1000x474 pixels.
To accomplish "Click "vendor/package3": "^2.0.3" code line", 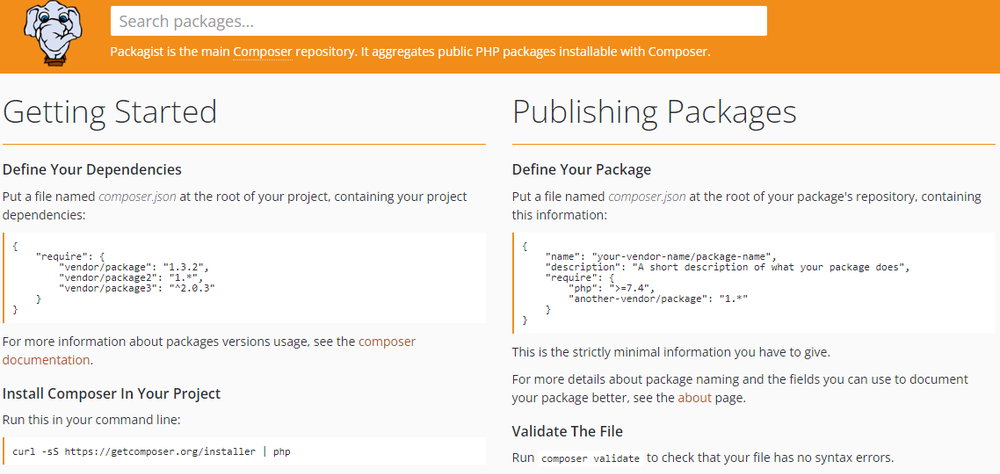I will tap(136, 288).
